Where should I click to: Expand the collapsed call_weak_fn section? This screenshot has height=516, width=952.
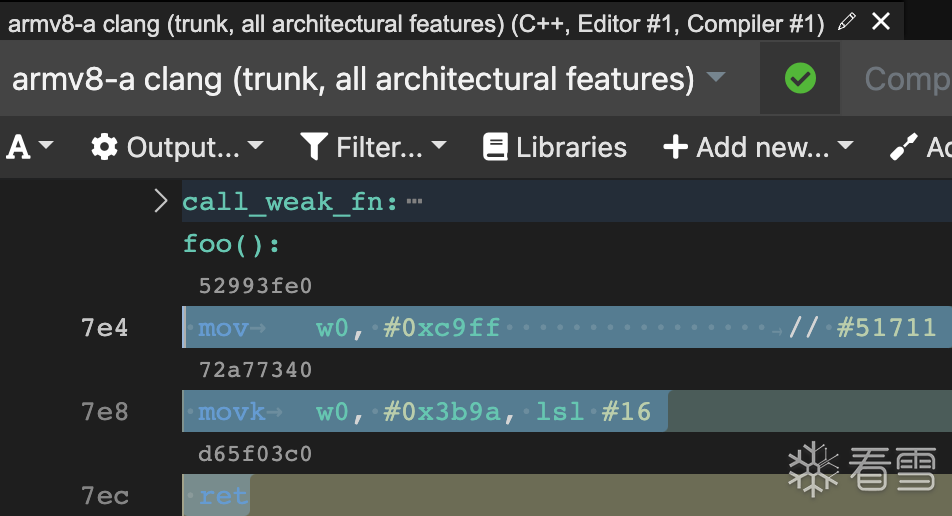pyautogui.click(x=161, y=202)
